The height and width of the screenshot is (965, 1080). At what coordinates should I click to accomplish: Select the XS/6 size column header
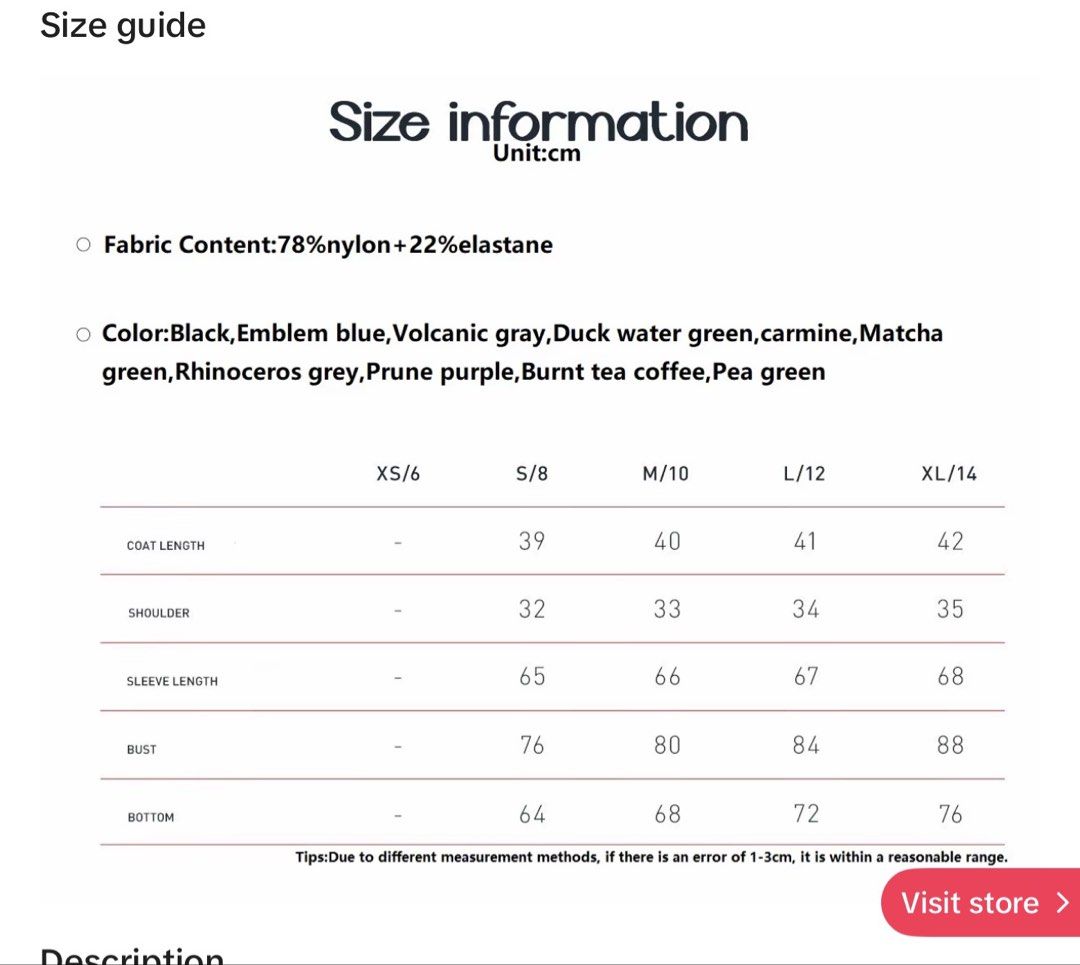coord(397,474)
